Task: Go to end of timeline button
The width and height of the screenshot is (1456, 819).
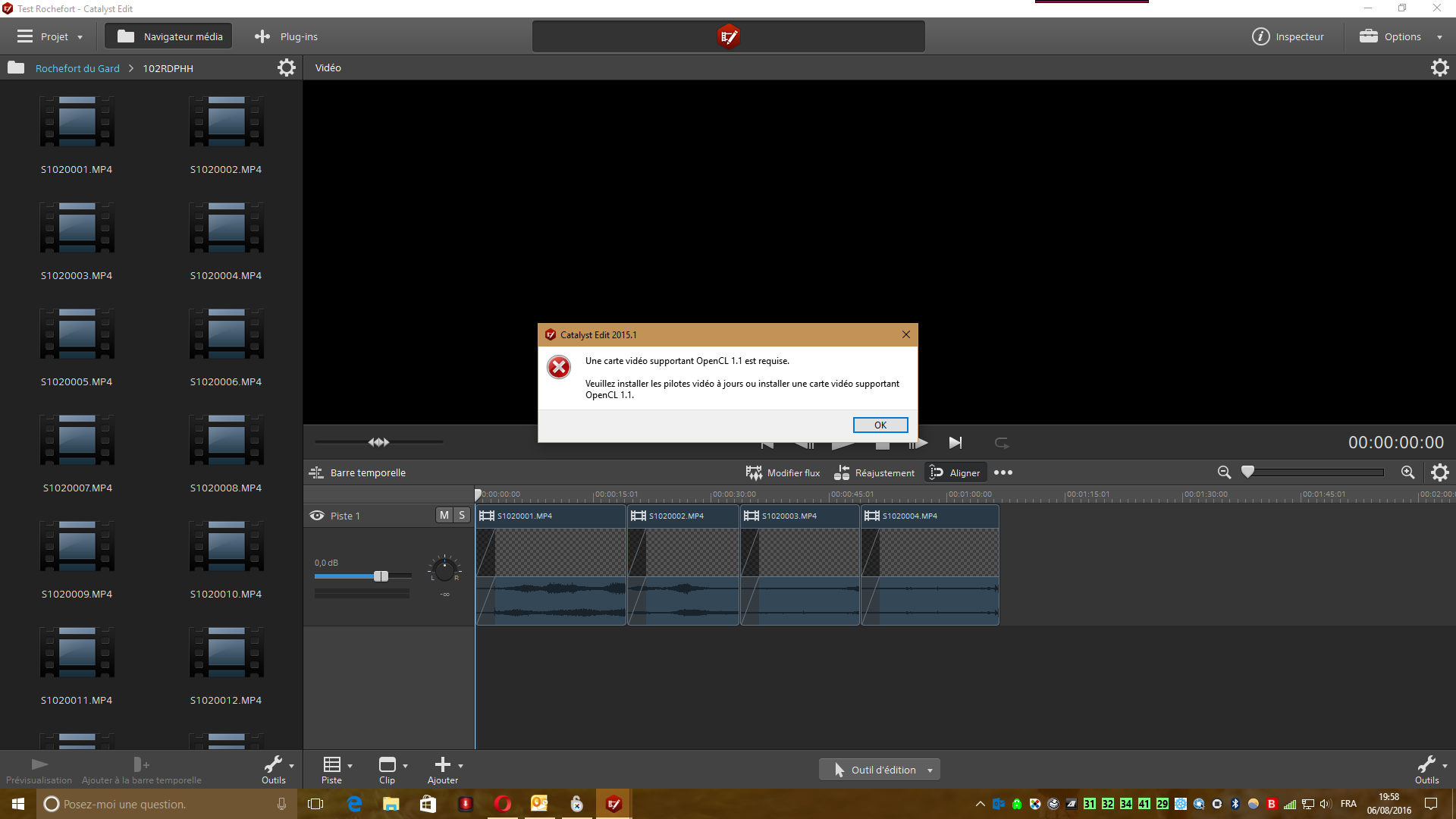Action: (955, 442)
